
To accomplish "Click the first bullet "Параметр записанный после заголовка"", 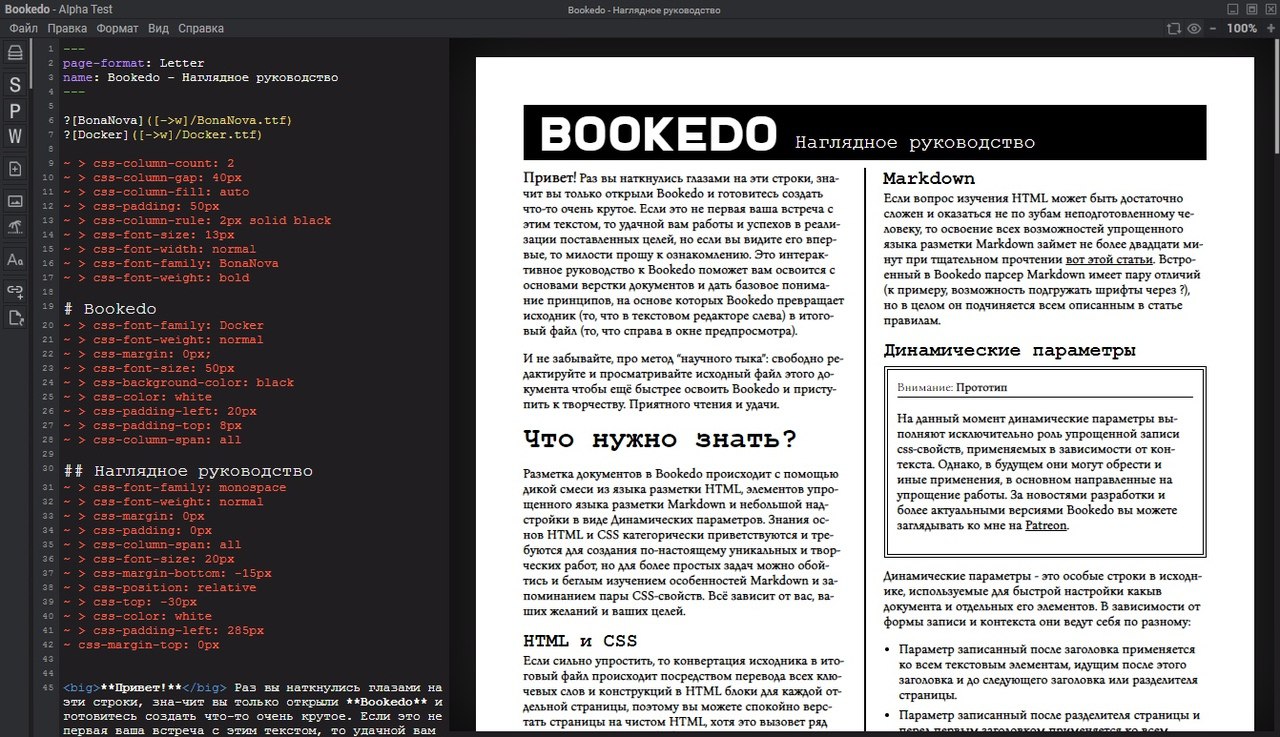I will click(1048, 672).
